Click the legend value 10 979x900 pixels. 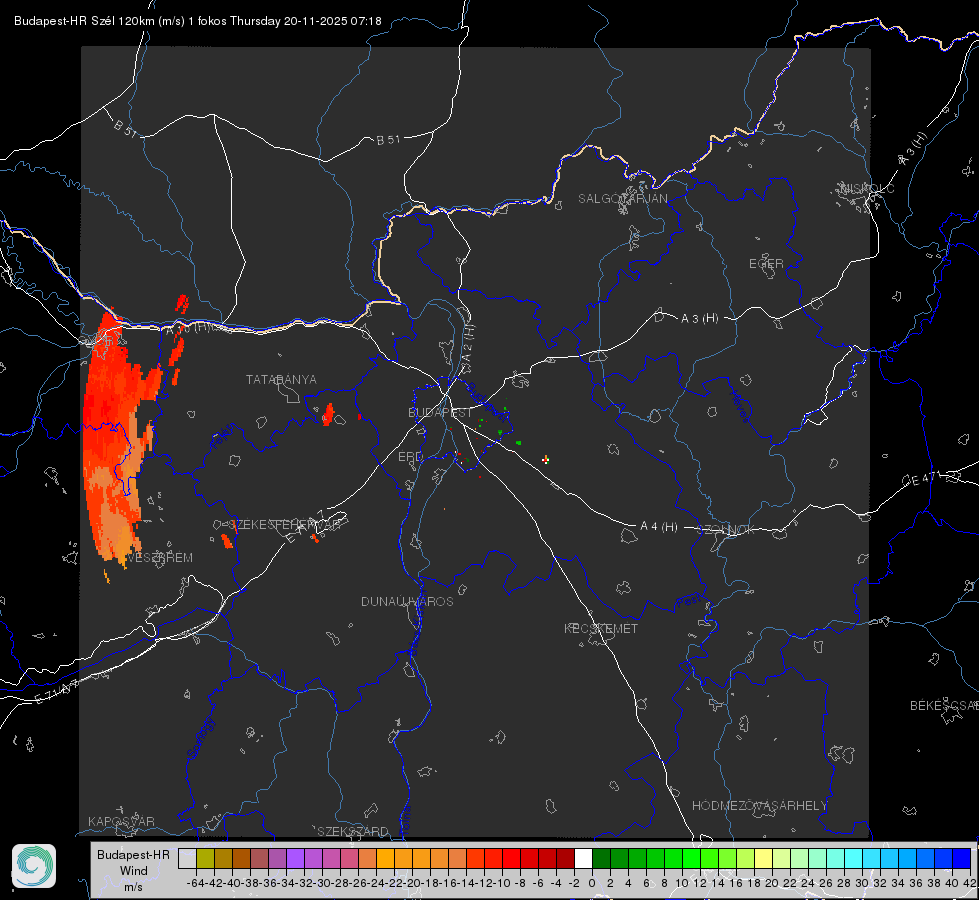coord(682,883)
